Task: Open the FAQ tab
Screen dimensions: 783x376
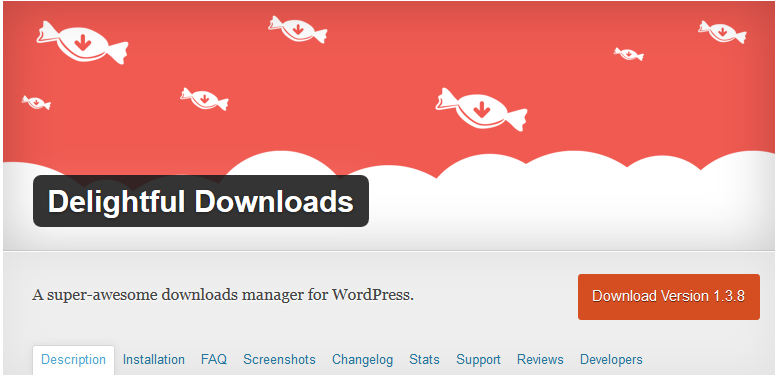Action: (x=214, y=360)
